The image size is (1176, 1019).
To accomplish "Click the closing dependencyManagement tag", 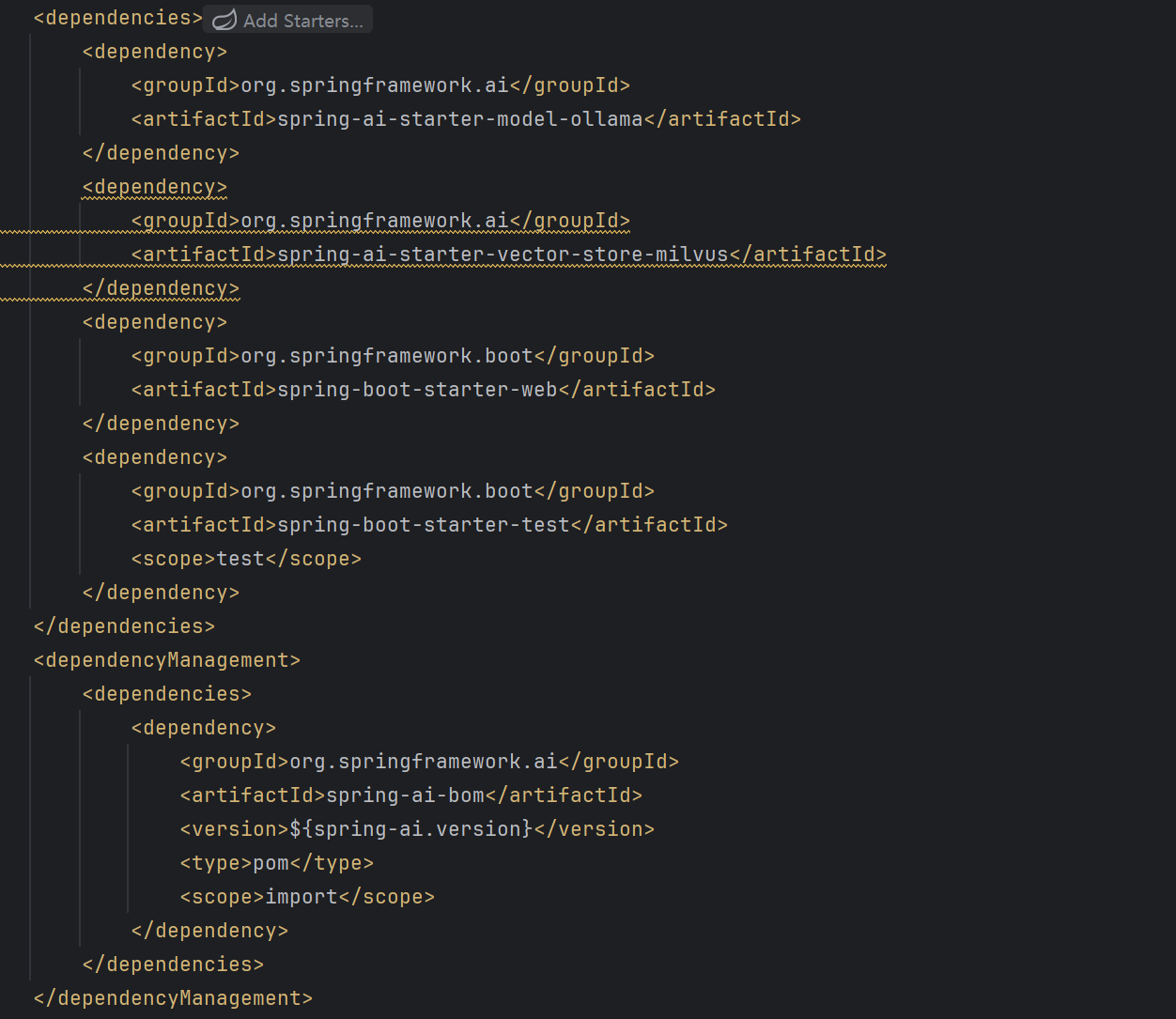I will pyautogui.click(x=173, y=998).
